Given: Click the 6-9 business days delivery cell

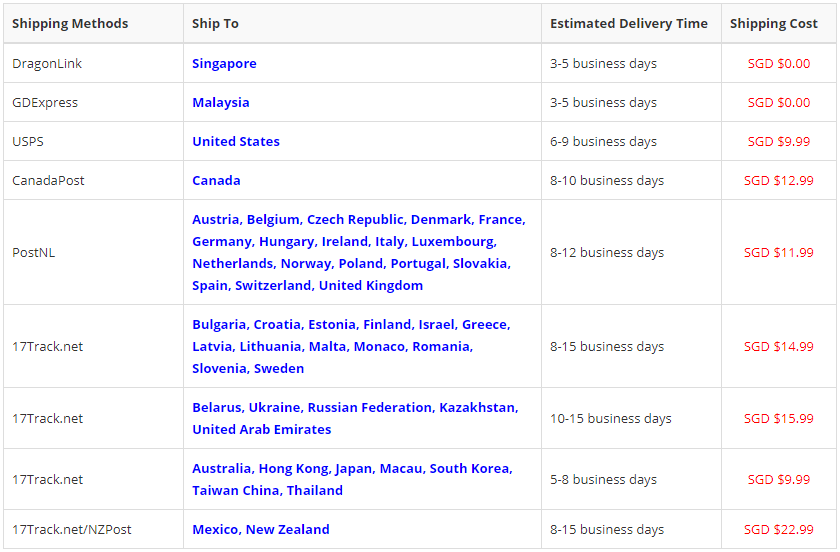Looking at the screenshot, I should pyautogui.click(x=603, y=141).
